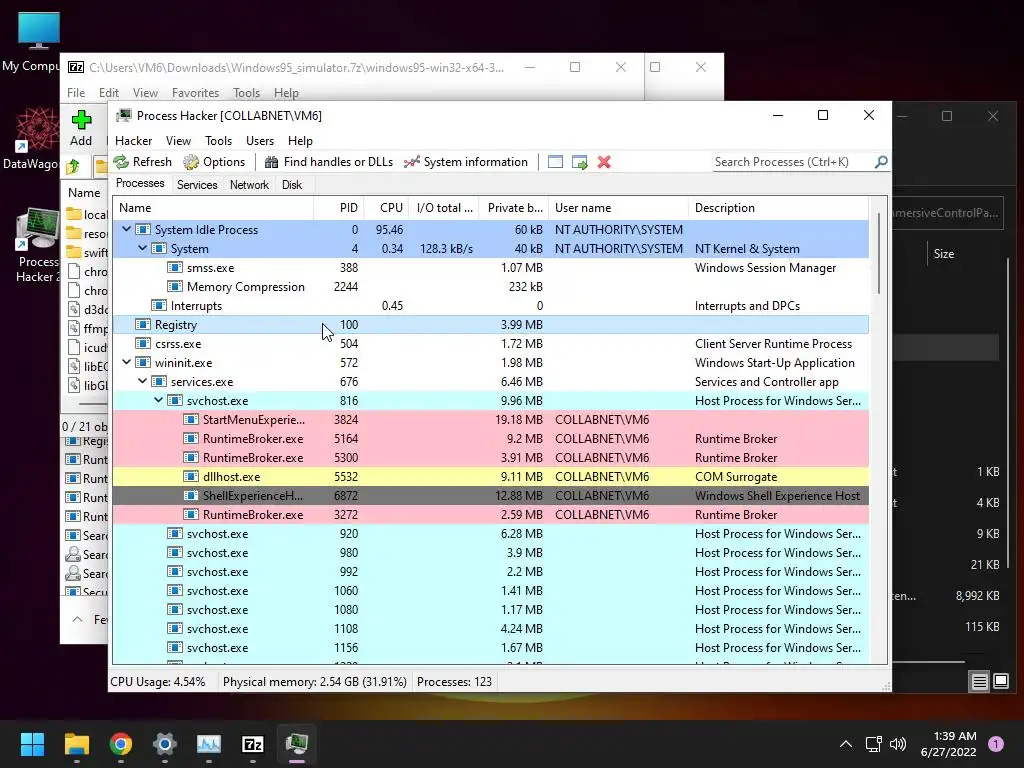Collapse the System Idle Process tree node

(x=127, y=229)
